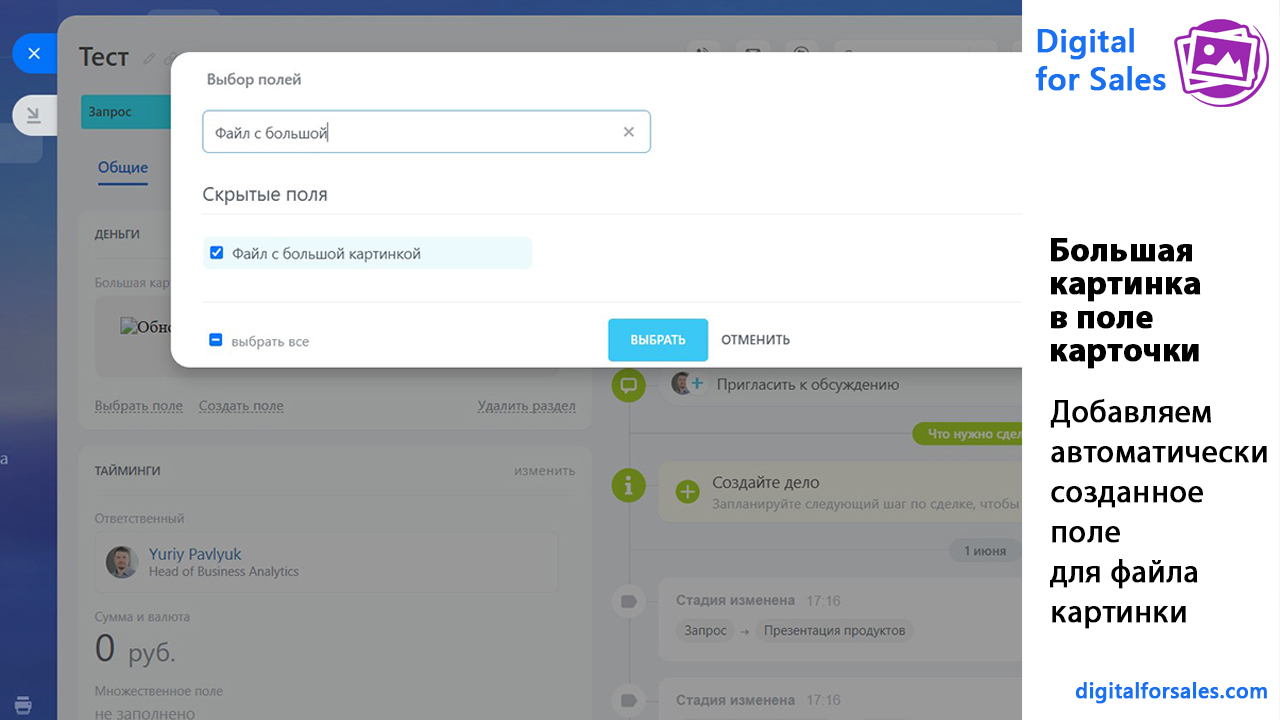This screenshot has width=1280, height=720.
Task: Click the 'Презентация продуктов' stage label
Action: 835,631
